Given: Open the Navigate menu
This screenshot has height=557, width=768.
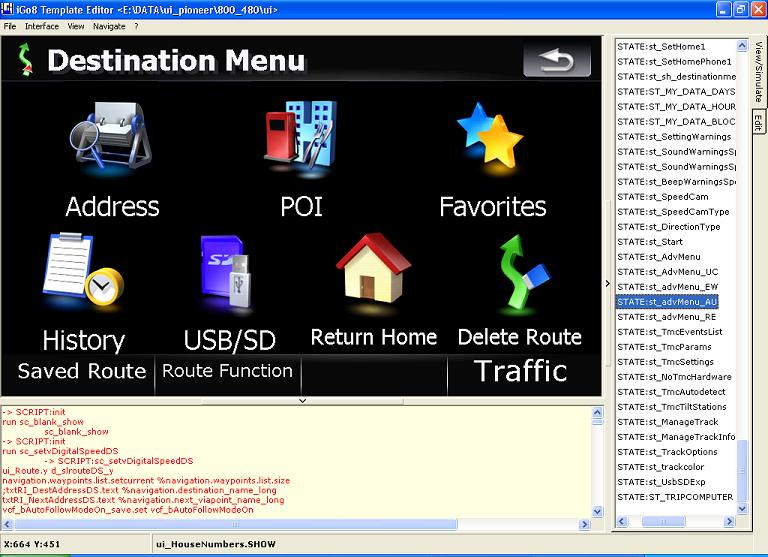Looking at the screenshot, I should [109, 26].
